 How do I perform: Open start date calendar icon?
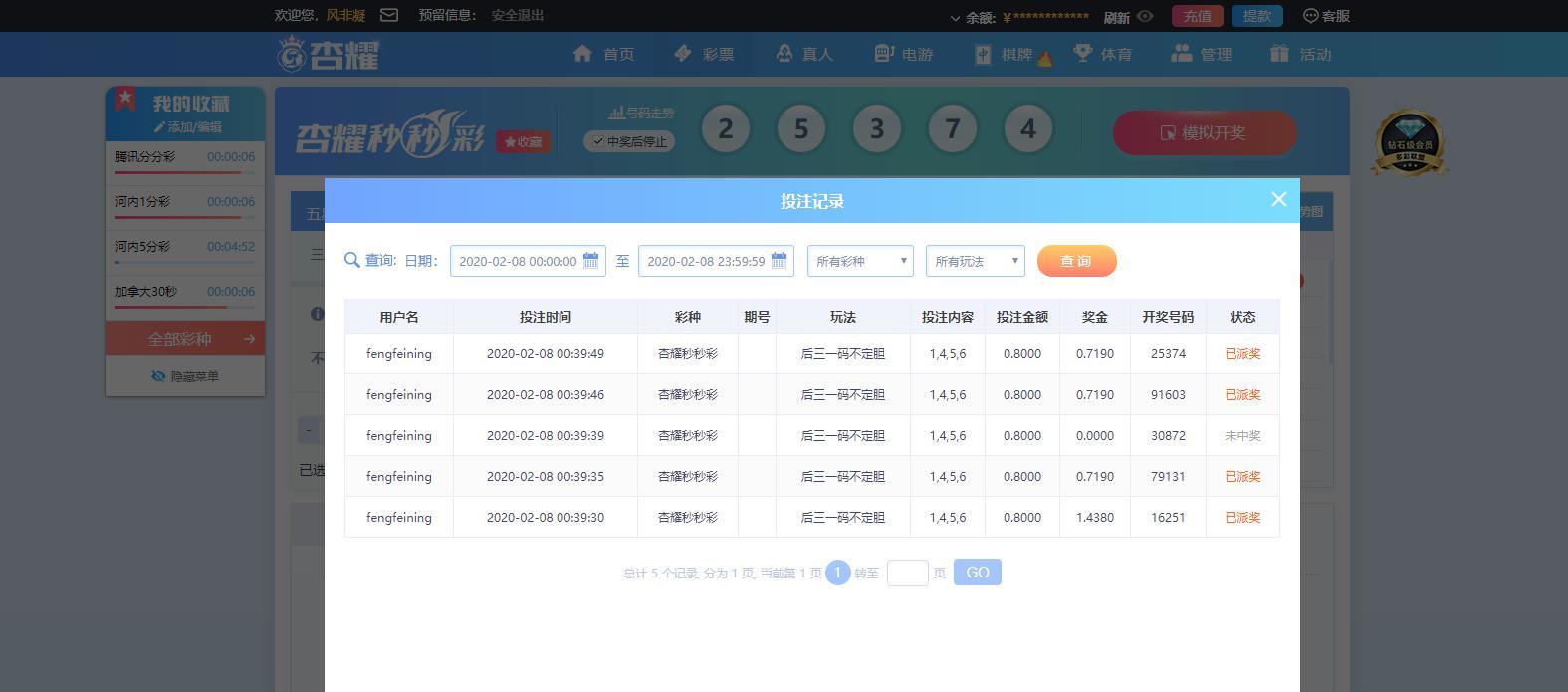591,260
